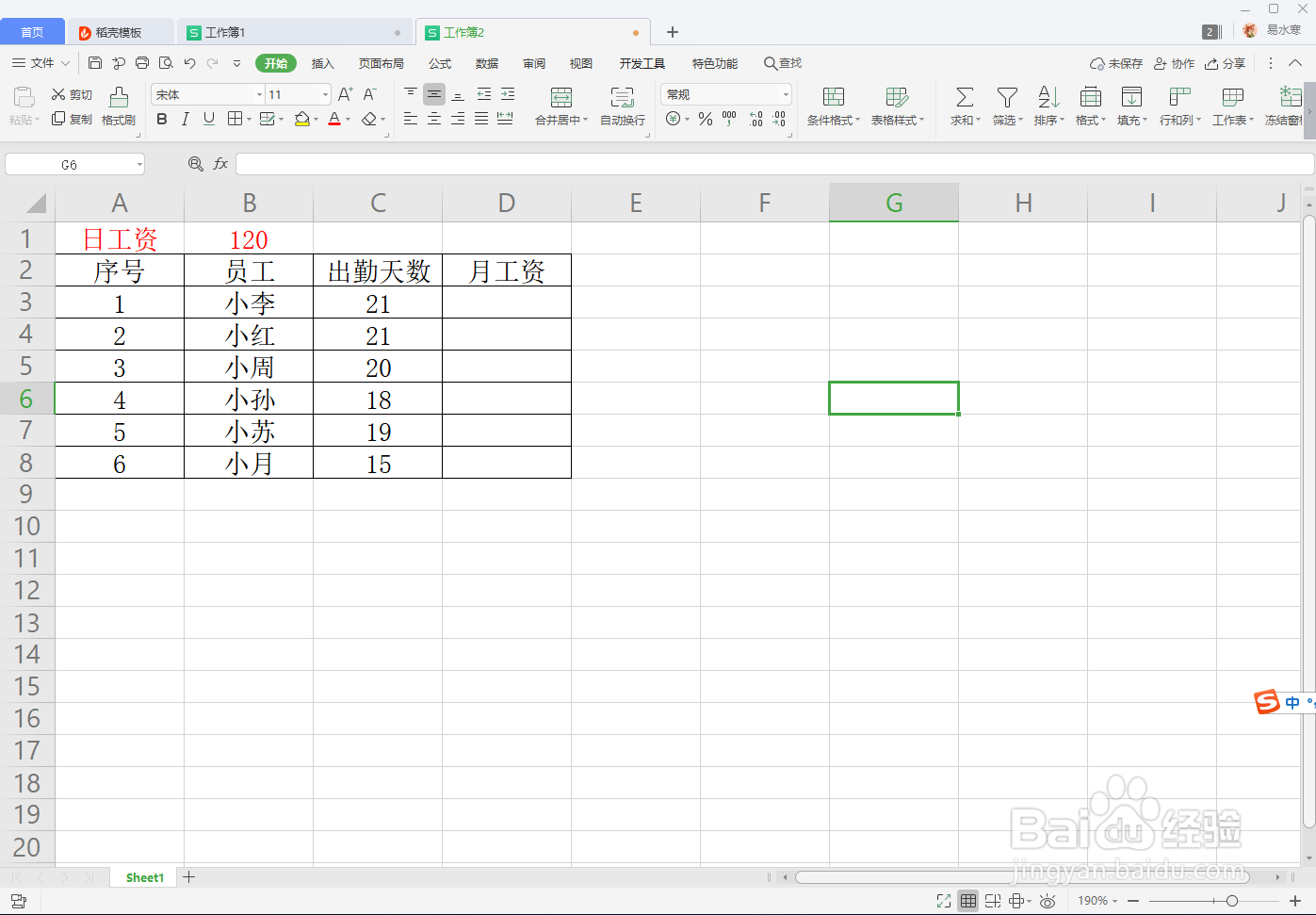The width and height of the screenshot is (1316, 915).
Task: Switch to the 公式 ribbon tab
Action: pyautogui.click(x=440, y=63)
